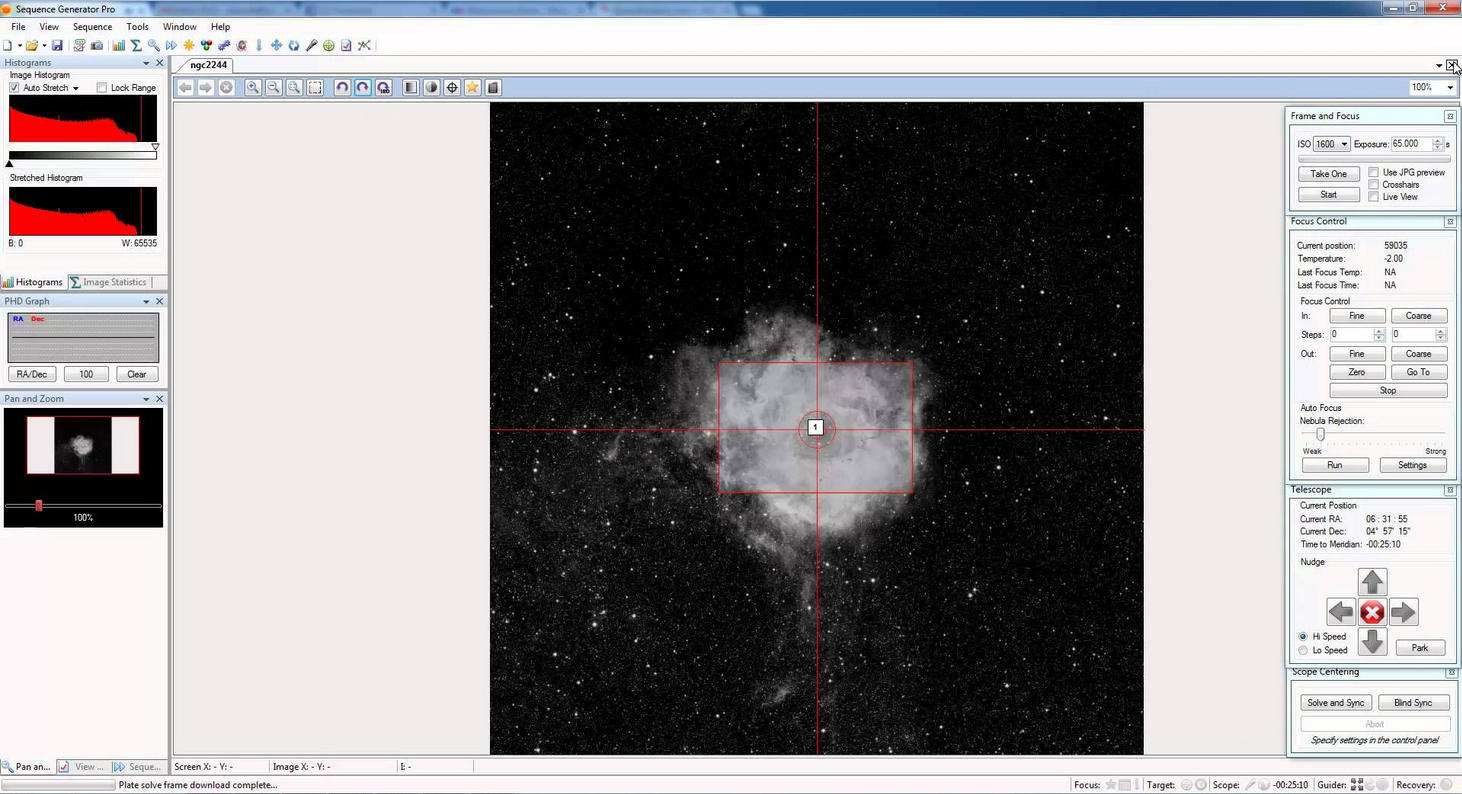The image size is (1462, 794).
Task: Open the PHD Graph panel options arrow
Action: coord(146,301)
